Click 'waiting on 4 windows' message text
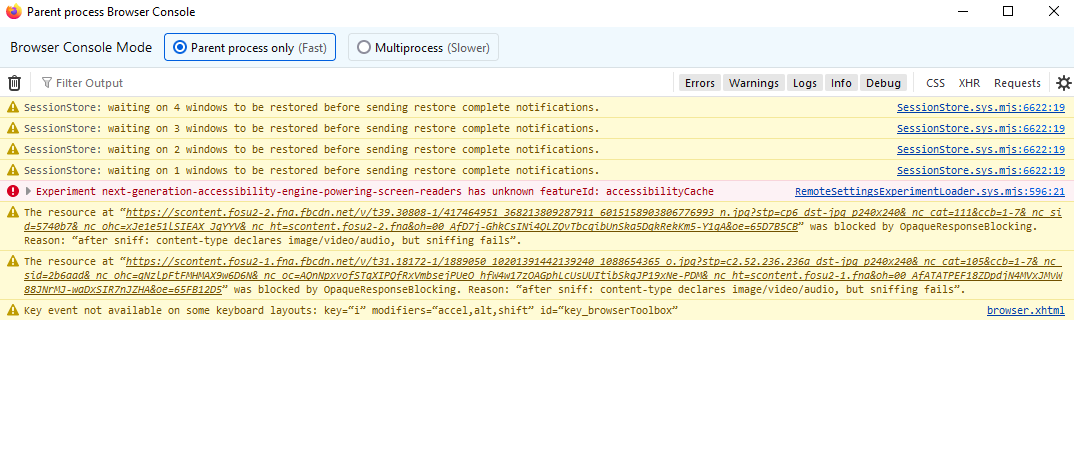 312,107
